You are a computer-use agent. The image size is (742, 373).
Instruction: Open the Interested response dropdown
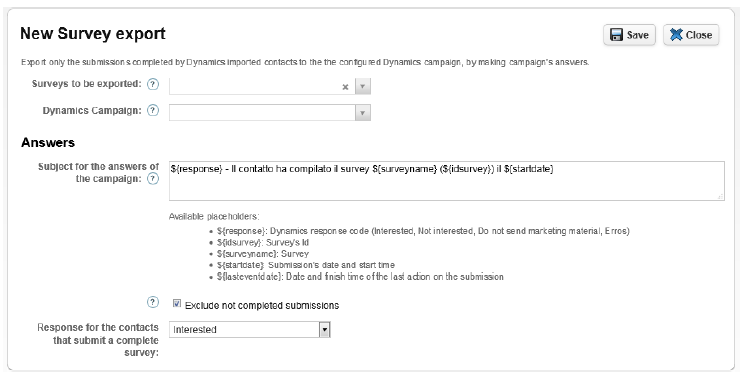pyautogui.click(x=249, y=329)
